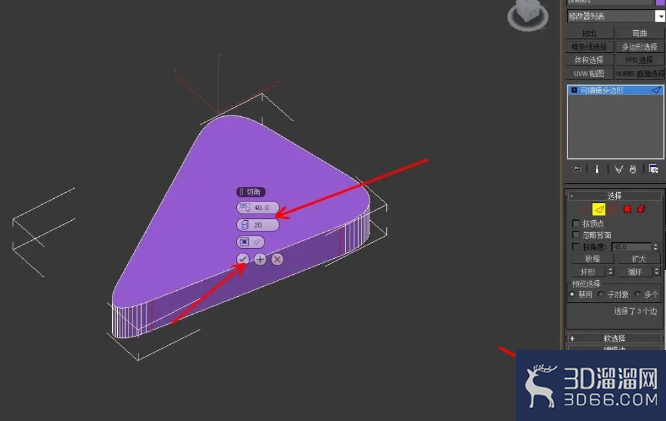Select the 子对象 preview radio button

601,294
